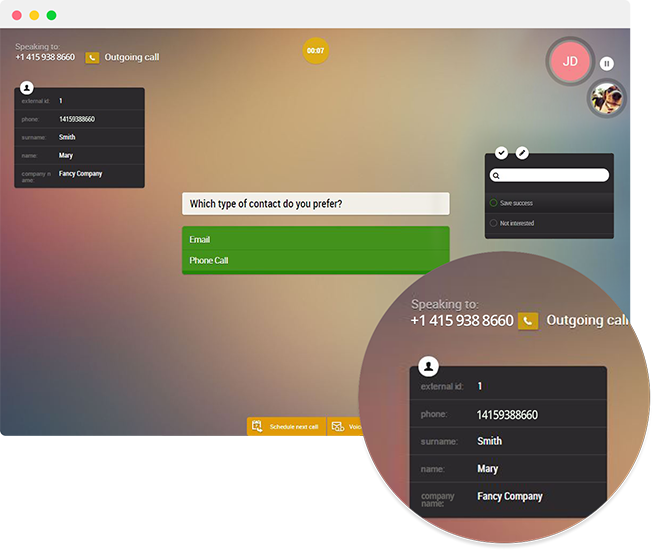Click the calendar icon on Schedule next call

(x=258, y=427)
